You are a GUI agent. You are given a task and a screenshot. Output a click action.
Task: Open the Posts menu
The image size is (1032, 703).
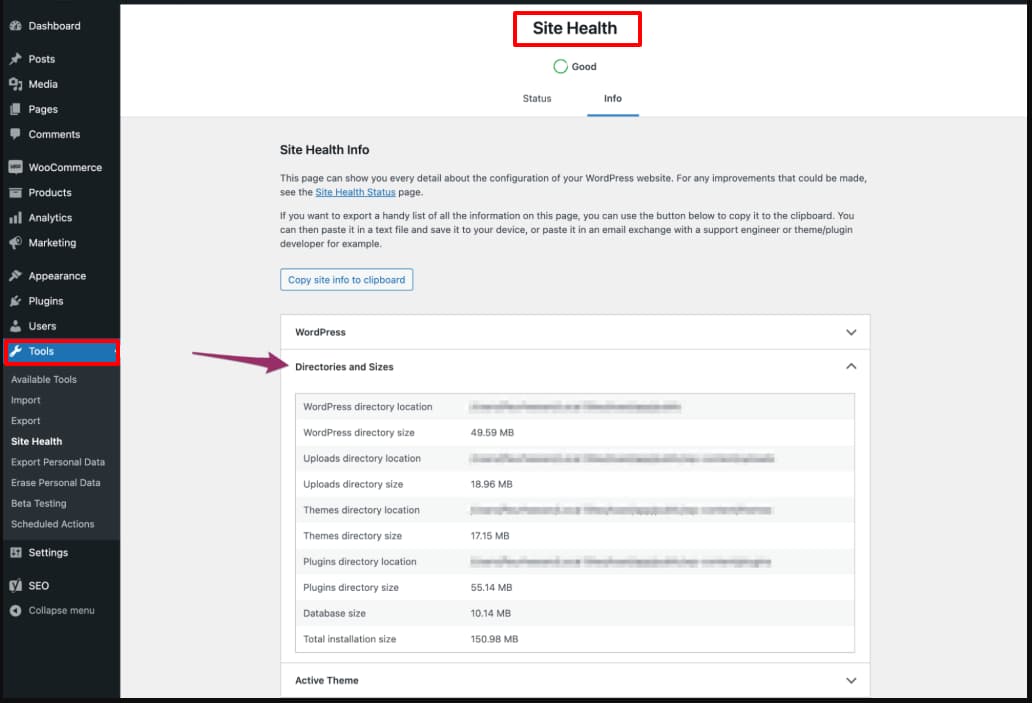[41, 59]
